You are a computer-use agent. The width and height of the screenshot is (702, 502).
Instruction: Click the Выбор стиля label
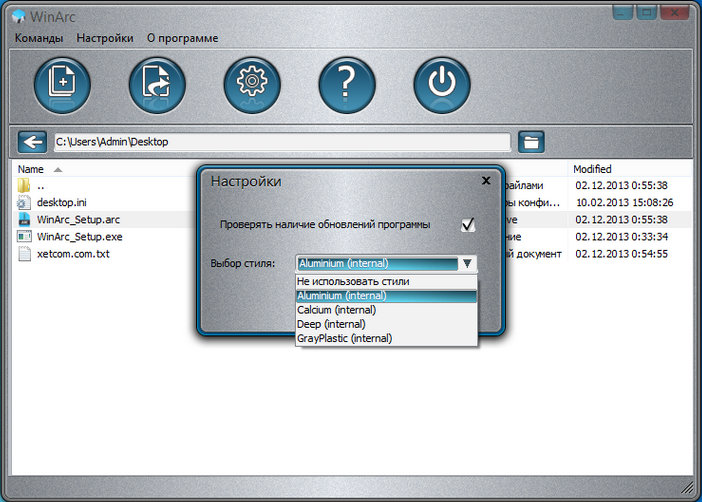pos(243,263)
